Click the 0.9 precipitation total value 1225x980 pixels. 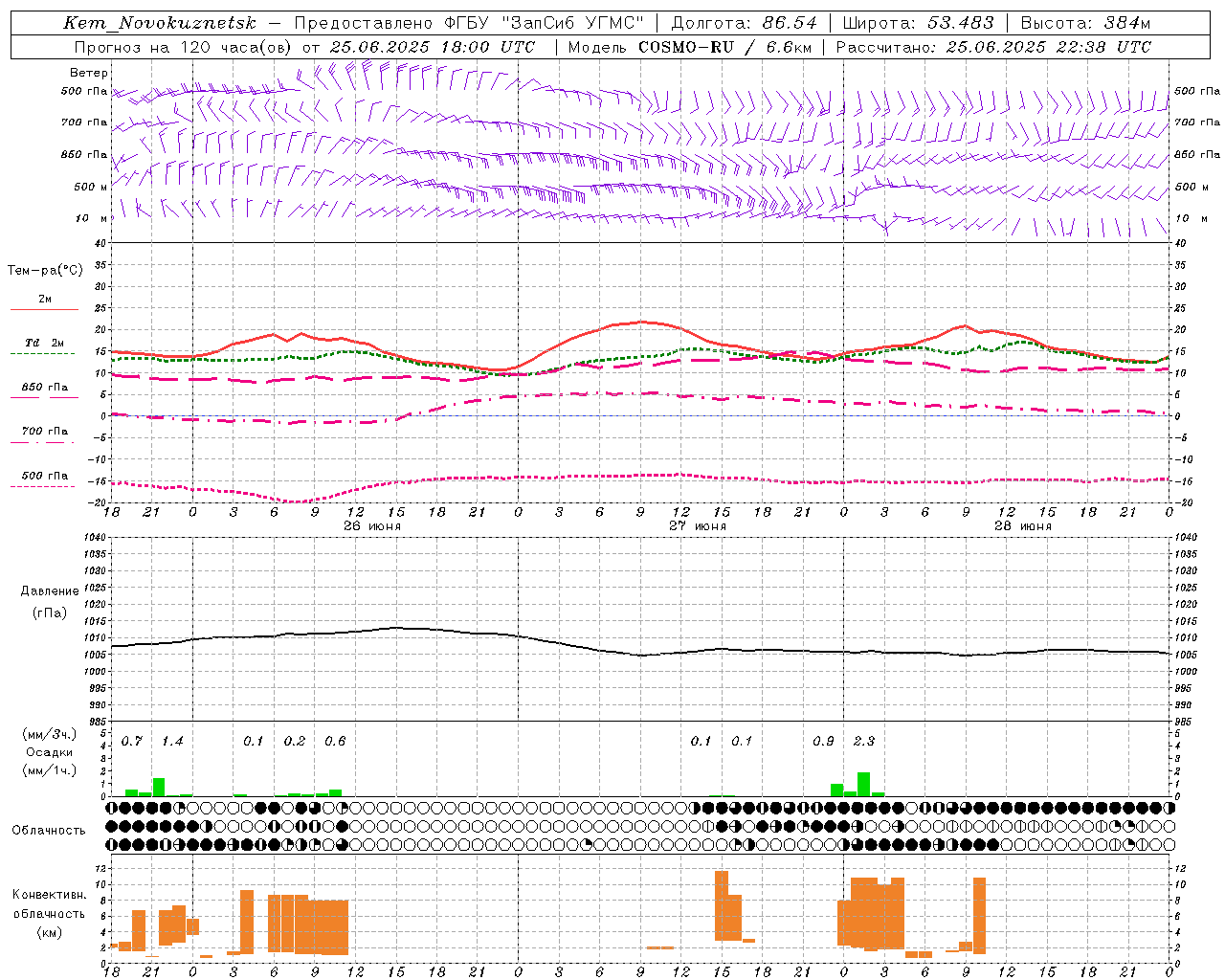click(823, 741)
